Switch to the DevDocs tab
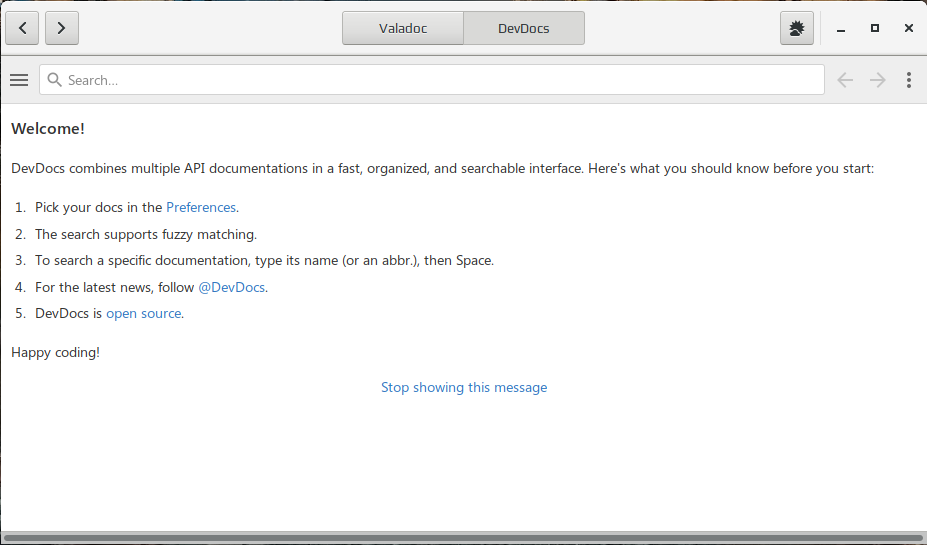Image resolution: width=927 pixels, height=545 pixels. click(524, 28)
